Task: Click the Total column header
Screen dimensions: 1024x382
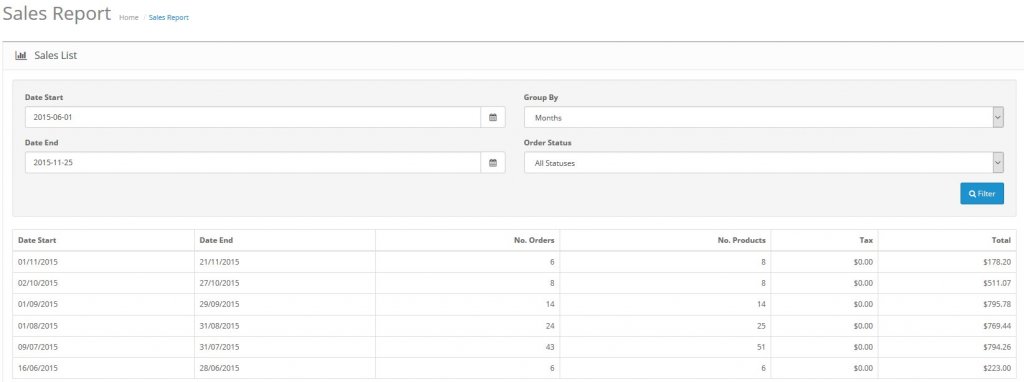Action: (1001, 240)
